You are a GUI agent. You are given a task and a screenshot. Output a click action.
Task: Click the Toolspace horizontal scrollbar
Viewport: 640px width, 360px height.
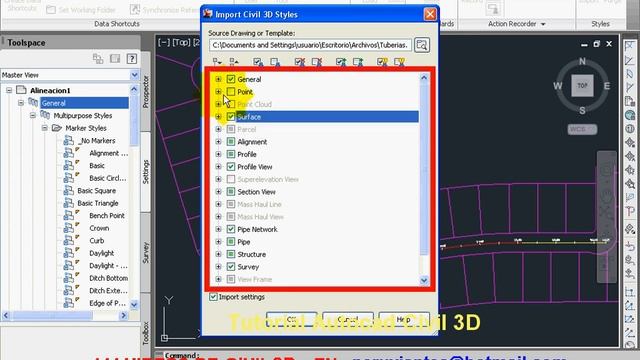(52, 316)
